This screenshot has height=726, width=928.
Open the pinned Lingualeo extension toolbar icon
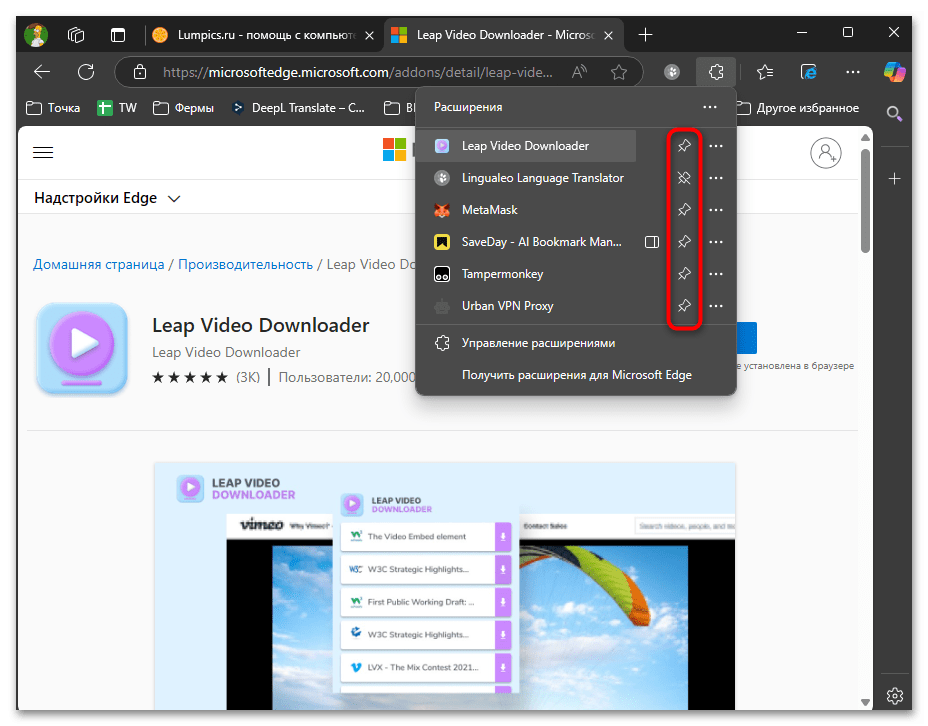pyautogui.click(x=672, y=72)
